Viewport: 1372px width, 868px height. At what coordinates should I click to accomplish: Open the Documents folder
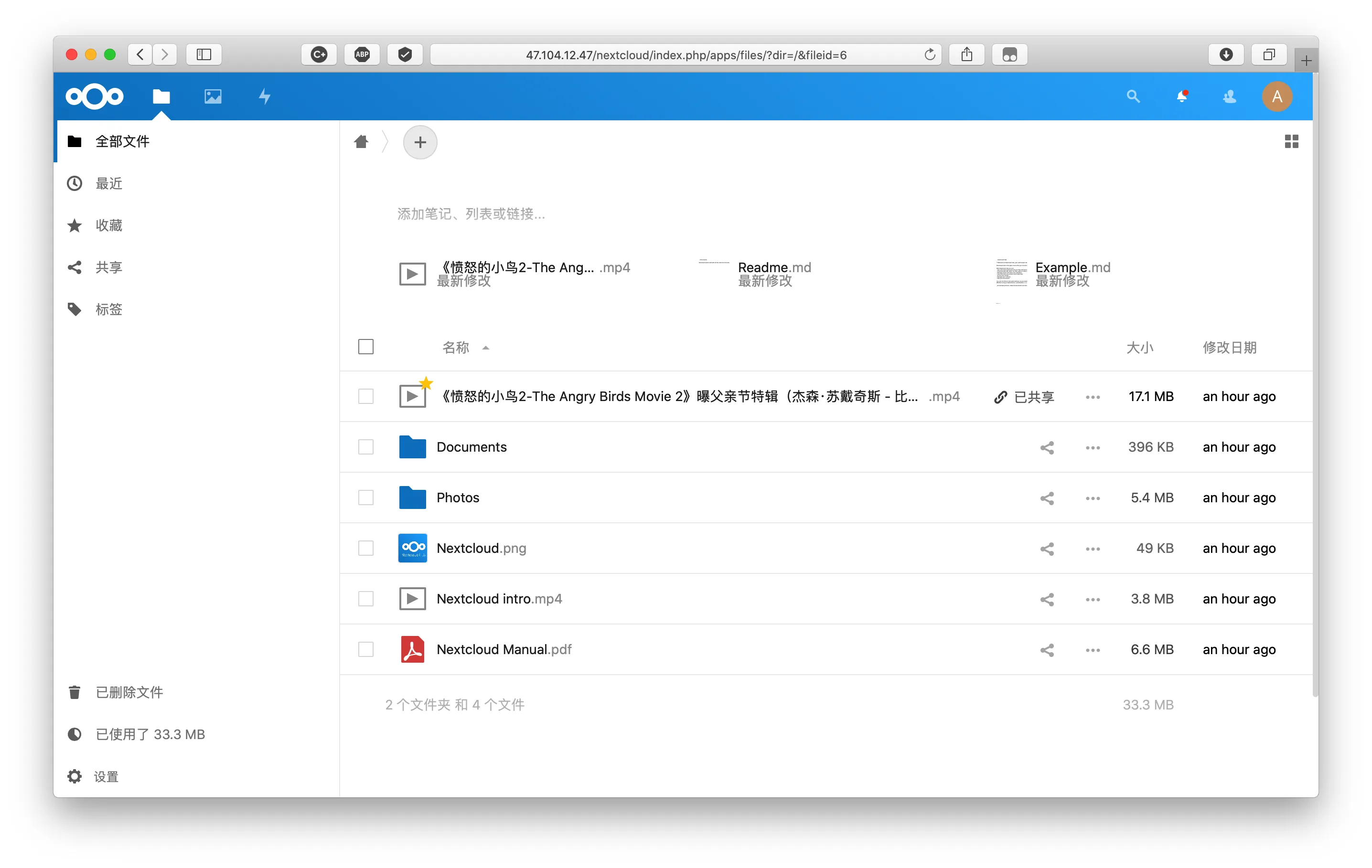coord(472,447)
